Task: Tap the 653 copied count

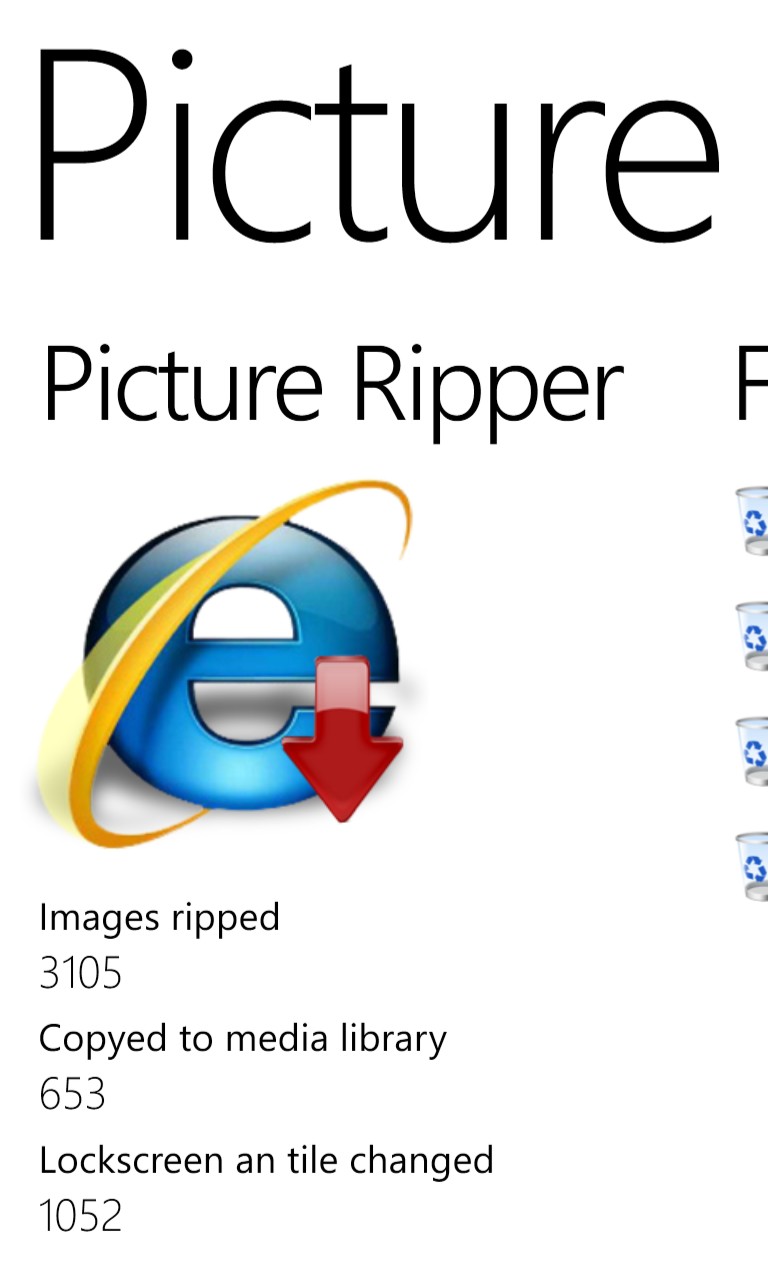Action: pos(72,1094)
